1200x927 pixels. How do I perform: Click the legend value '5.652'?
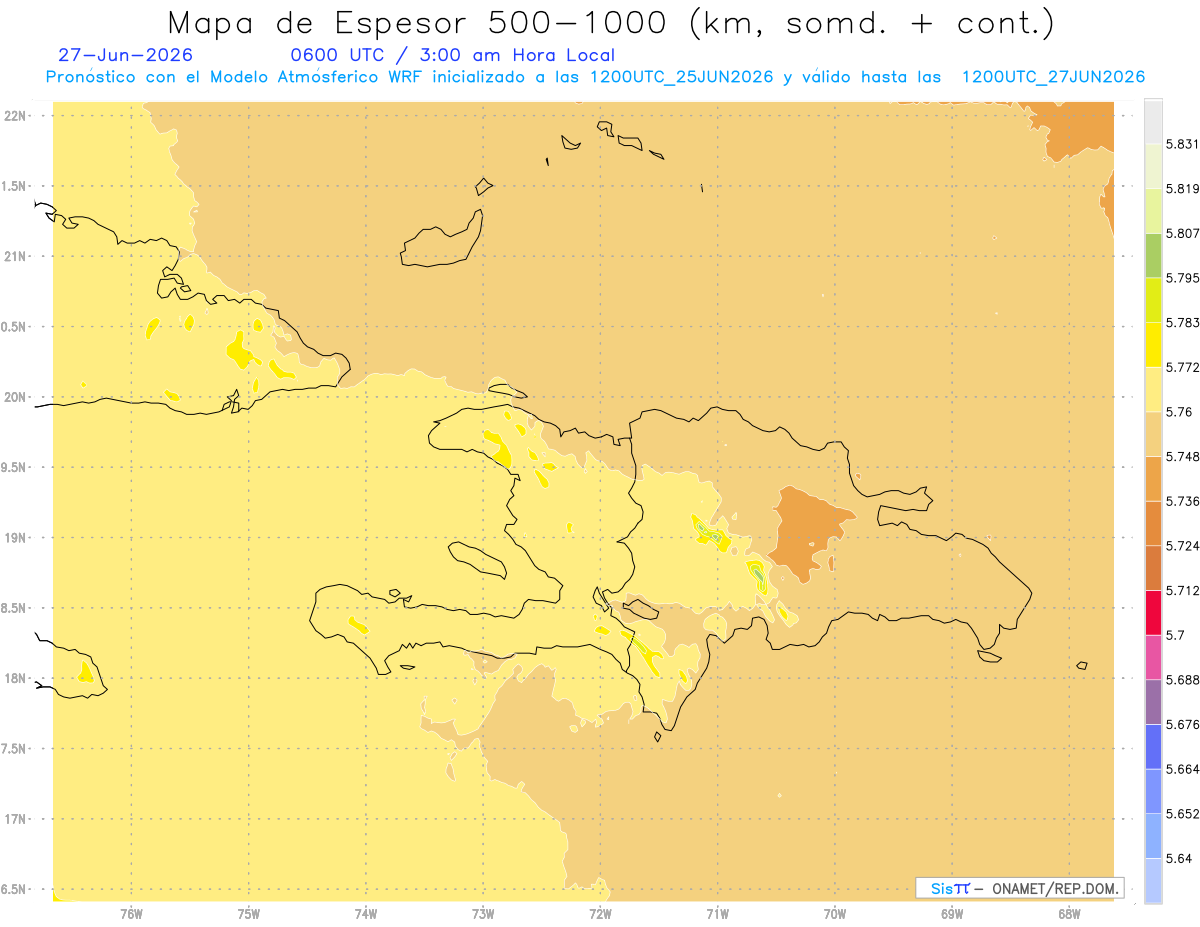tap(1182, 814)
